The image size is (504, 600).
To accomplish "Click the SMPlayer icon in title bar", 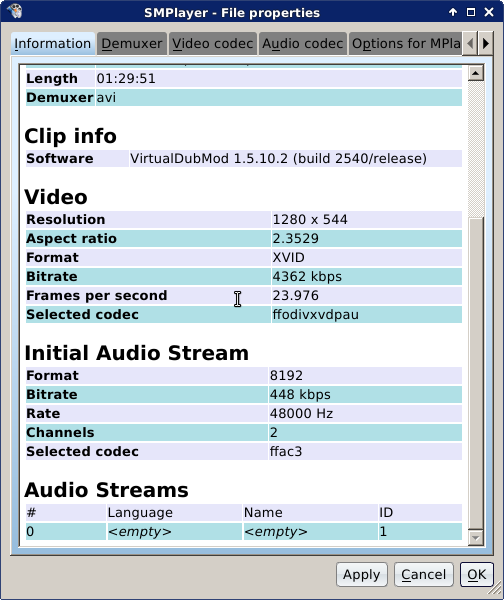I will tap(15, 11).
